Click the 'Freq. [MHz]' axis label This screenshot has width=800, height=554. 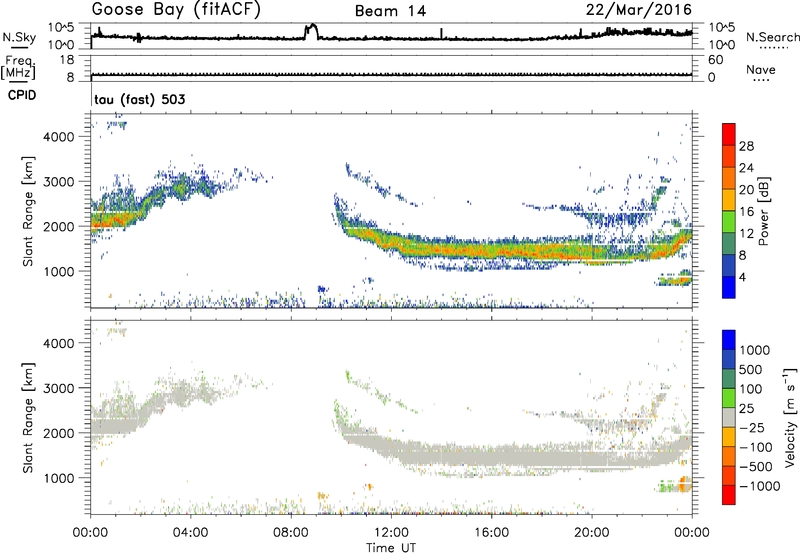pyautogui.click(x=18, y=68)
